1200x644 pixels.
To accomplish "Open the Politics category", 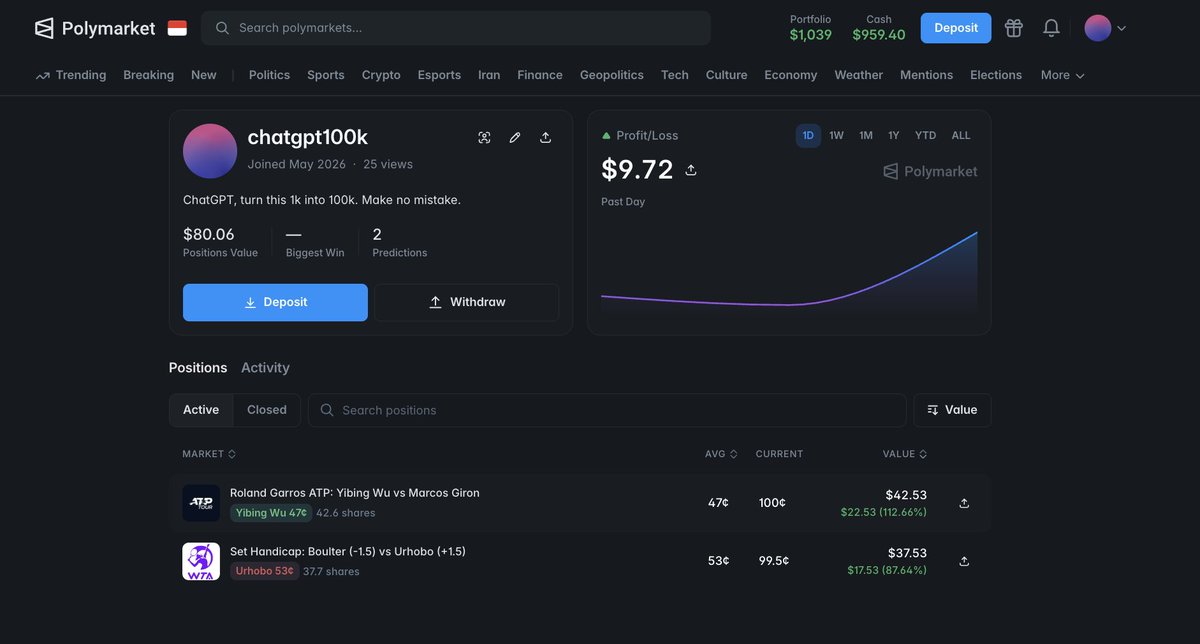I will click(x=269, y=75).
